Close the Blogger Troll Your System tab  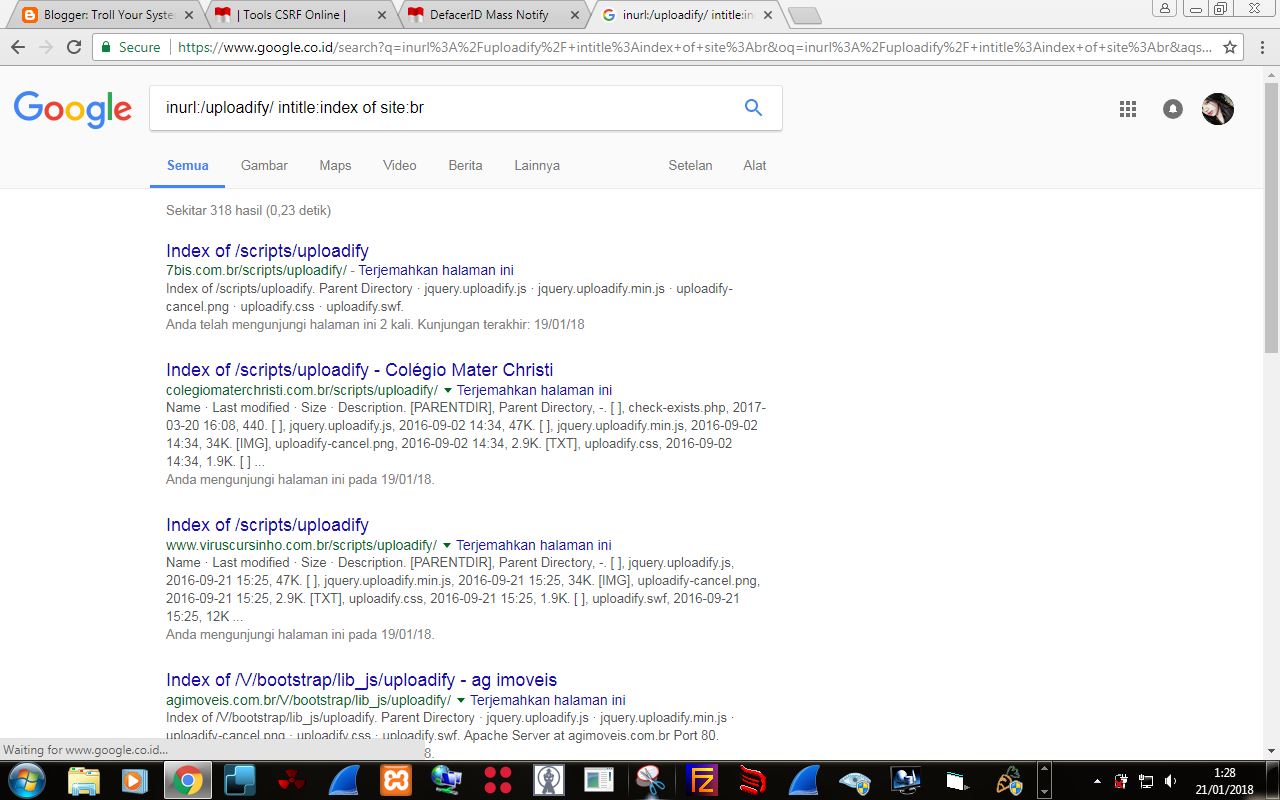click(x=189, y=15)
